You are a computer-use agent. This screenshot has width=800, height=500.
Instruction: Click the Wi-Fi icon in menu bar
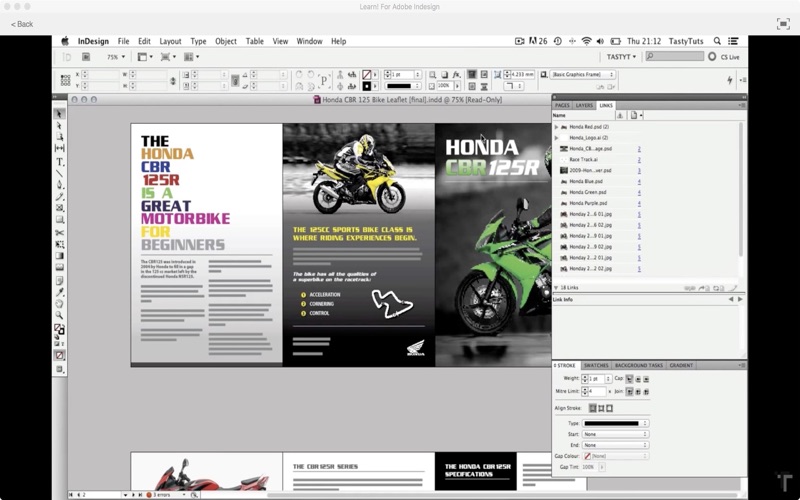(x=586, y=41)
